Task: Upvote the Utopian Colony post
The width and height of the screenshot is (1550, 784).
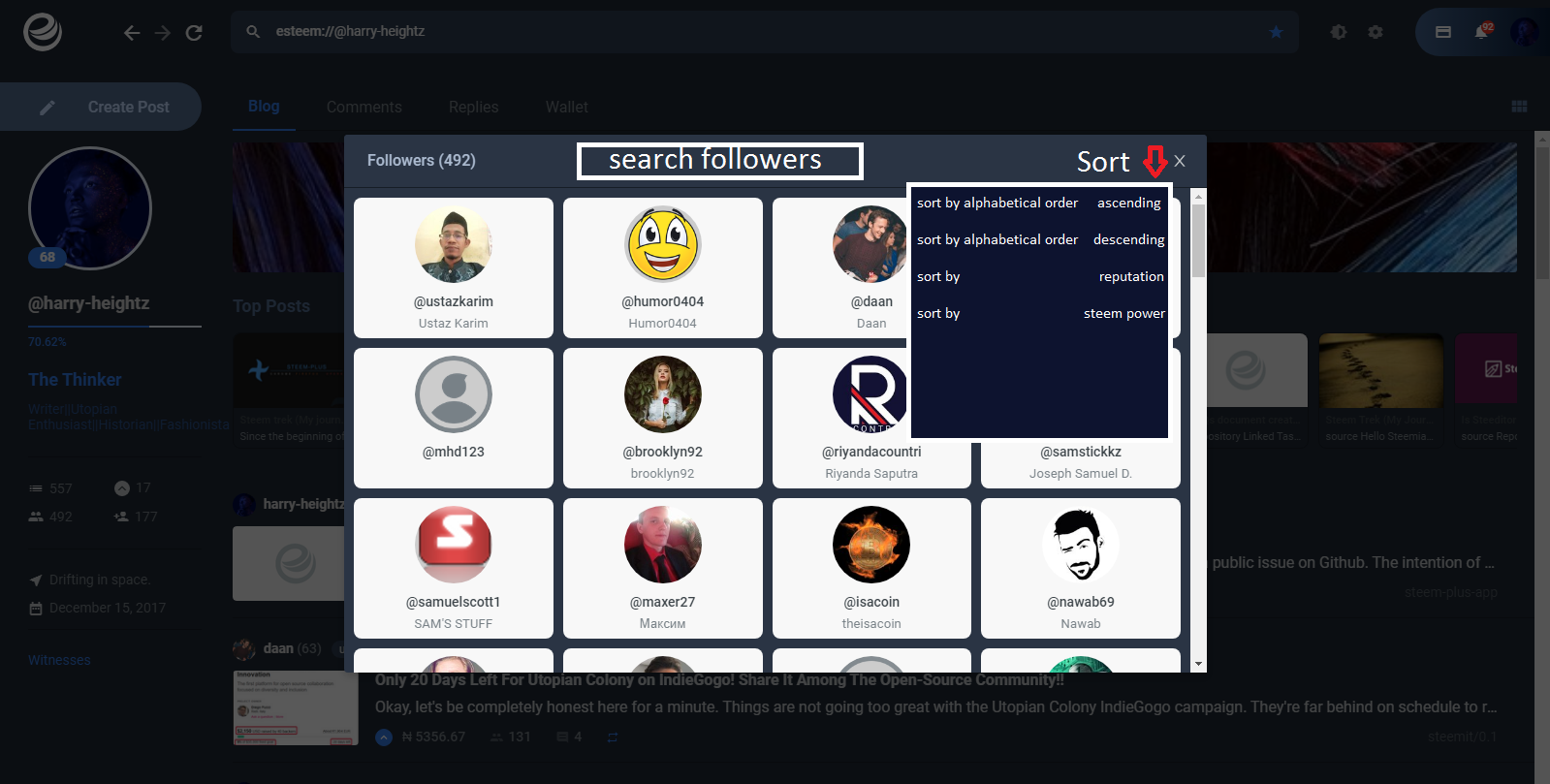Action: (384, 737)
